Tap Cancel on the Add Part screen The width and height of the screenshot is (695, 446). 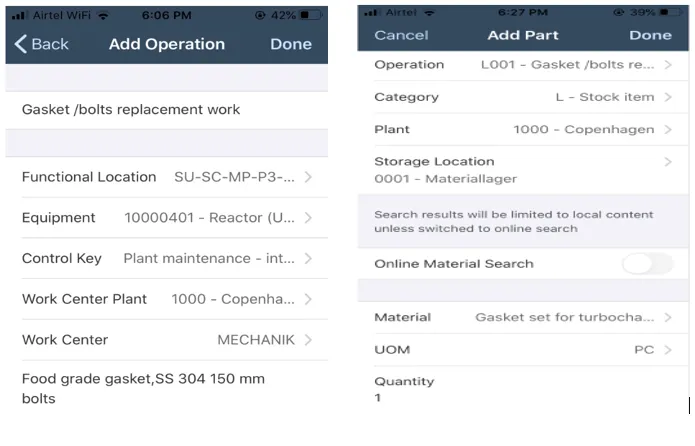pyautogui.click(x=399, y=35)
